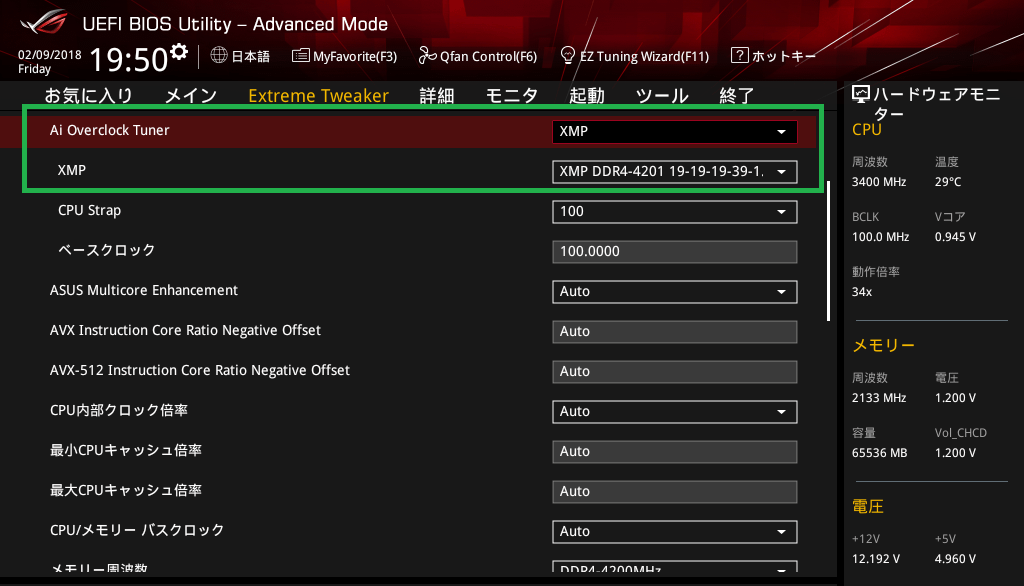Expand the CPU Strap dropdown
The height and width of the screenshot is (586, 1024).
click(675, 212)
